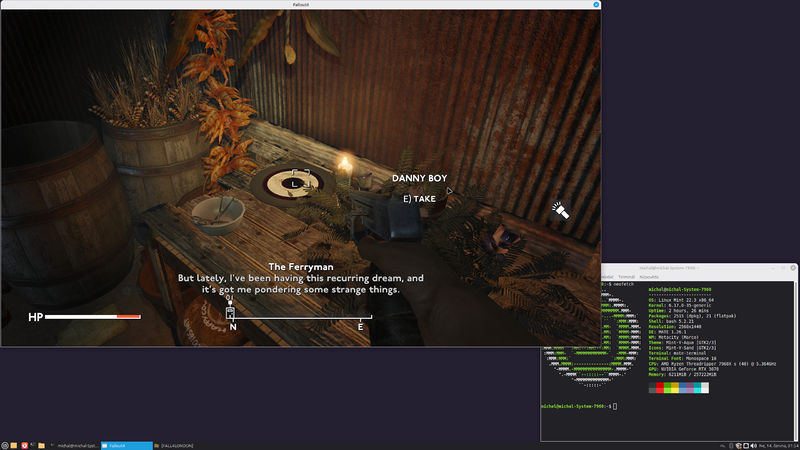
Task: Close the terminal window
Action: click(x=793, y=268)
